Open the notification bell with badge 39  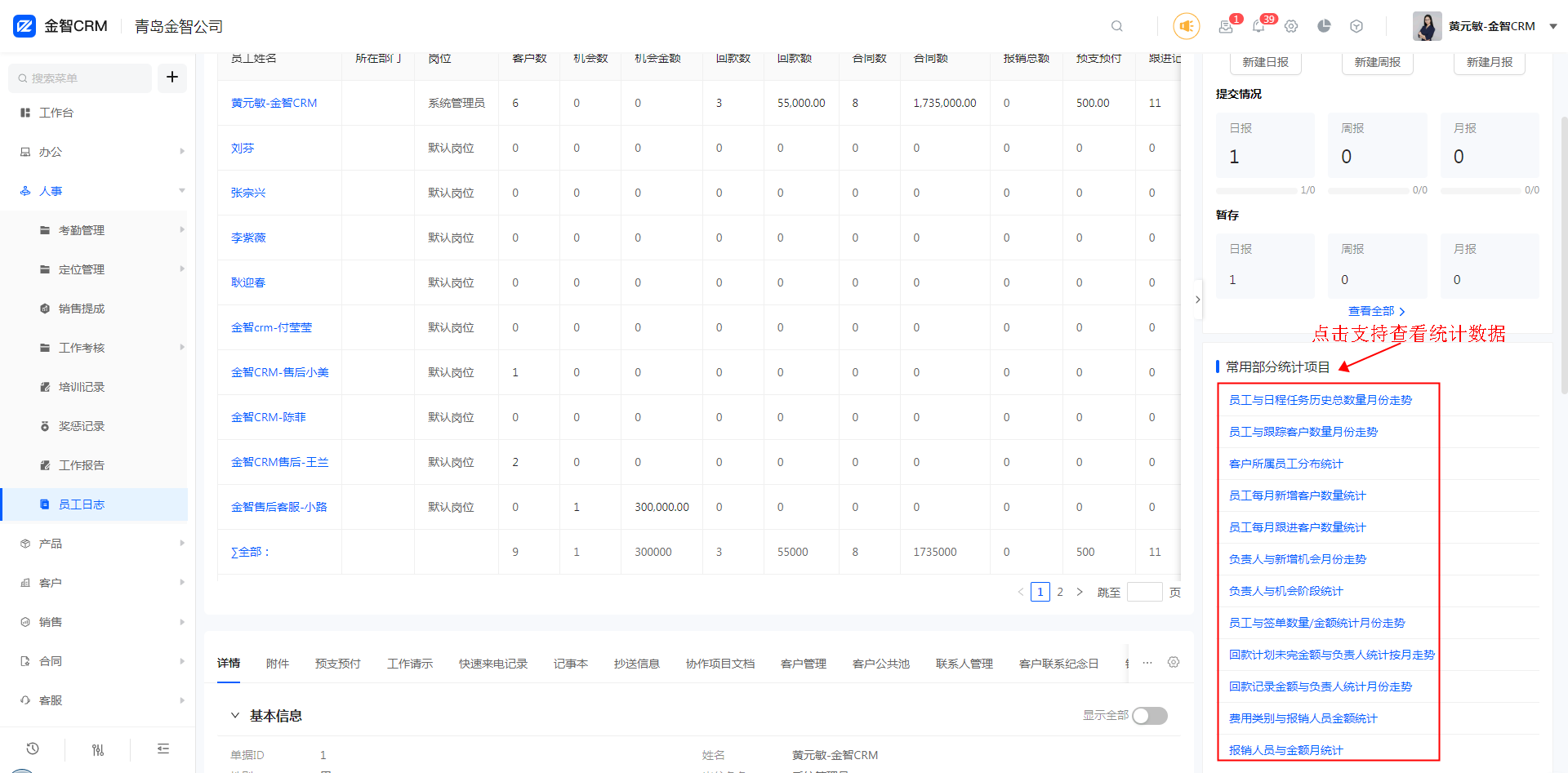(x=1258, y=26)
